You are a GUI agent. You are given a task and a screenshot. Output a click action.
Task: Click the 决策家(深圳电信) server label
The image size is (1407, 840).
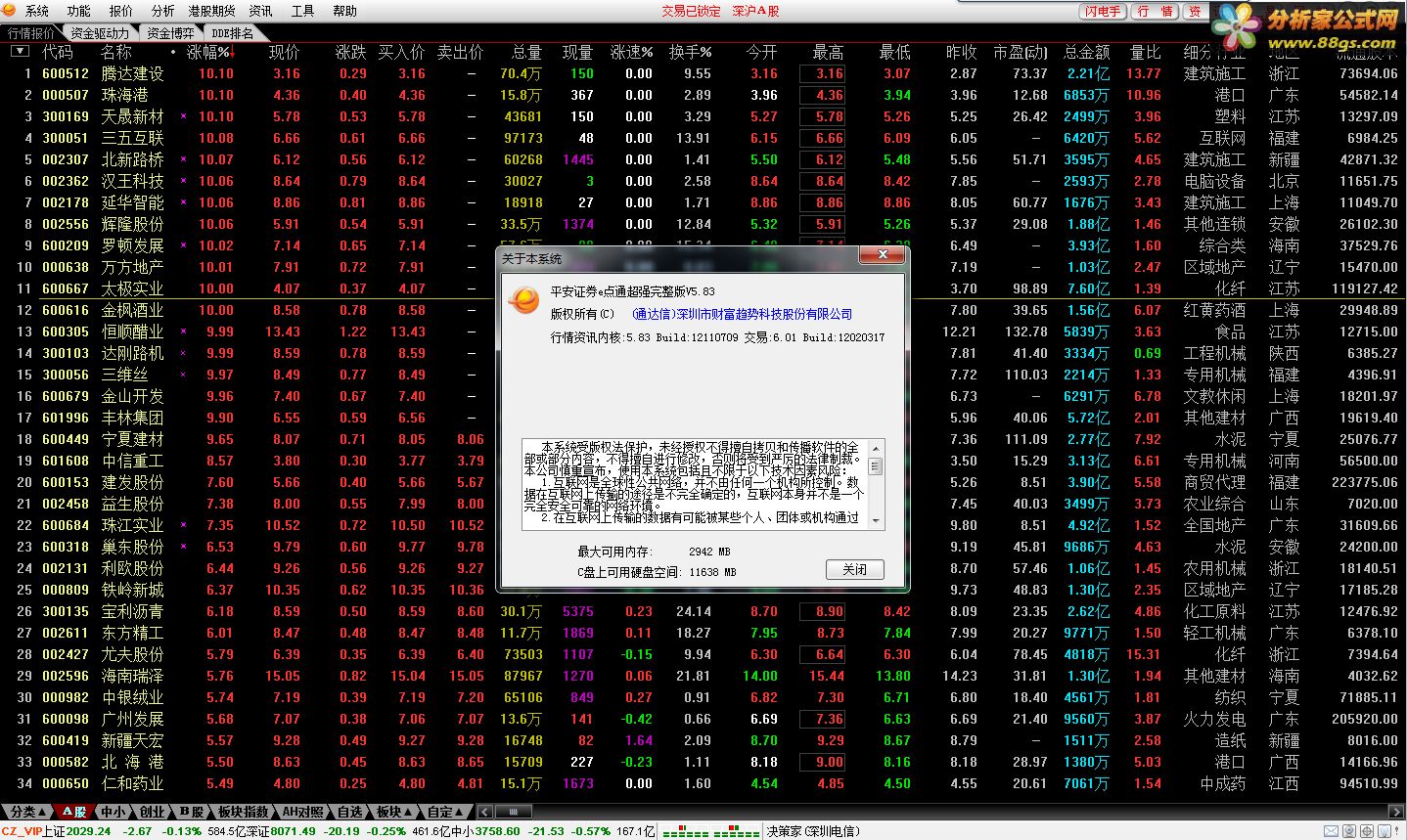(x=814, y=831)
